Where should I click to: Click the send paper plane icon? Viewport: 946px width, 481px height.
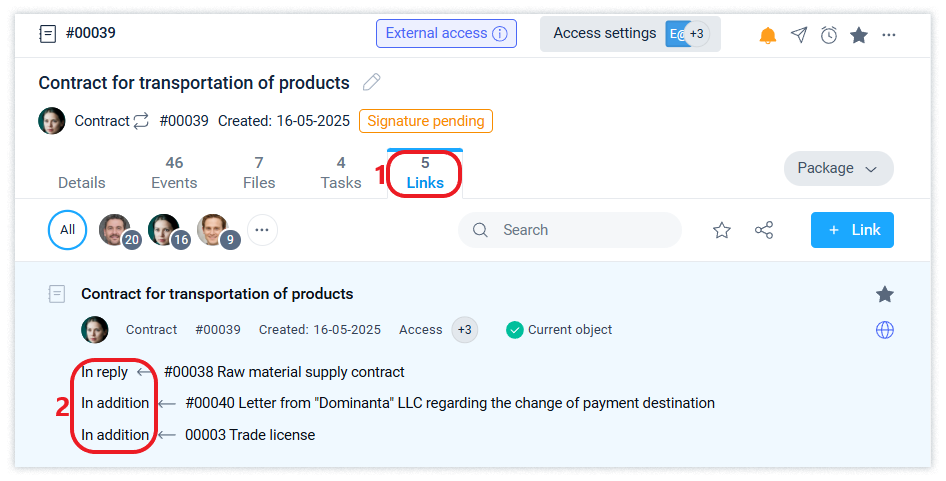click(798, 35)
